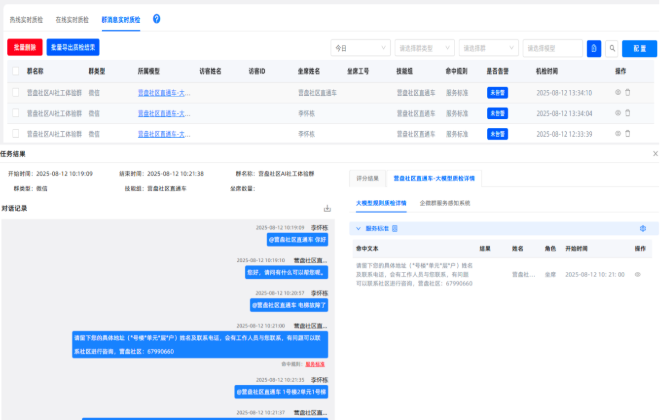Screen dimensions: 660x420
Task: Click the view eye icon in the second row
Action: pyautogui.click(x=617, y=112)
